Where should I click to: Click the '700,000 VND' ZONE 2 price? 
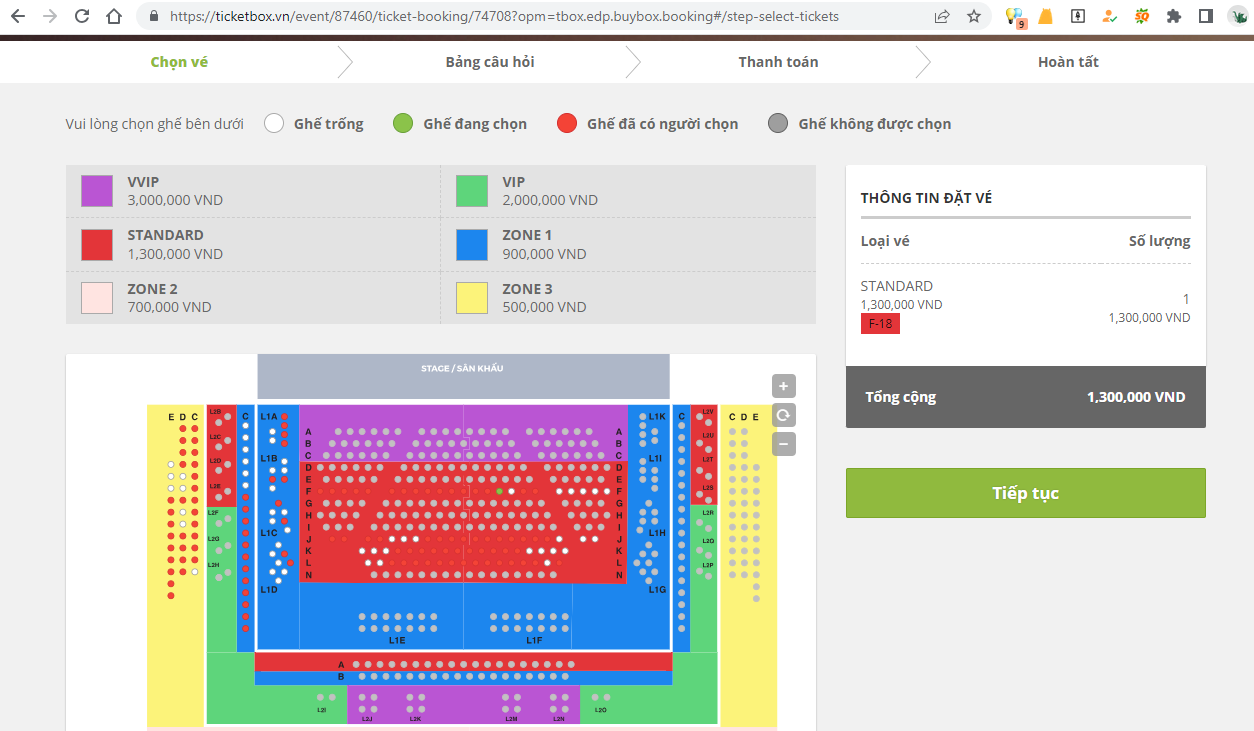(x=169, y=307)
